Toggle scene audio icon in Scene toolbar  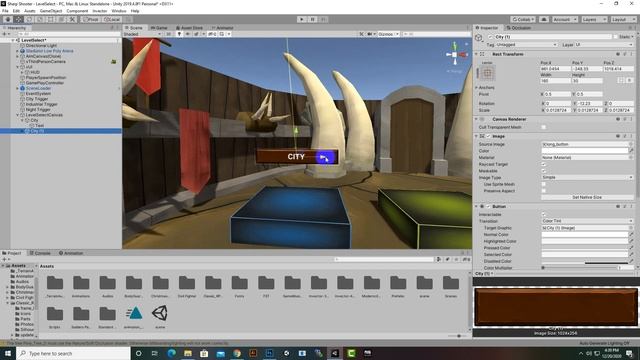[x=188, y=34]
